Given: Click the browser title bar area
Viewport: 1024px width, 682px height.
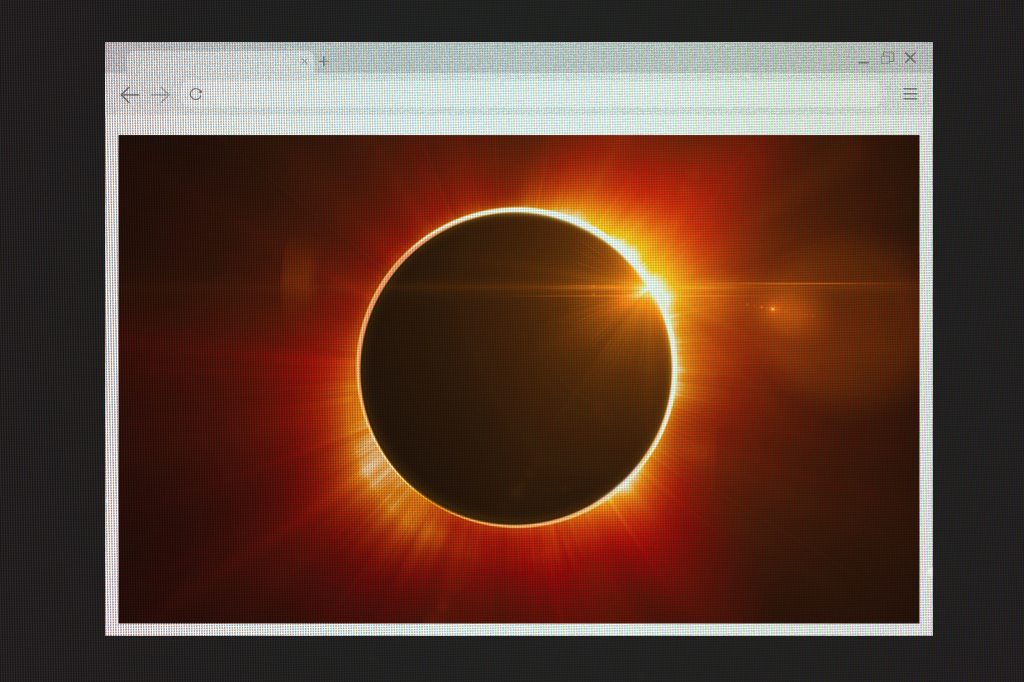Looking at the screenshot, I should (x=600, y=58).
